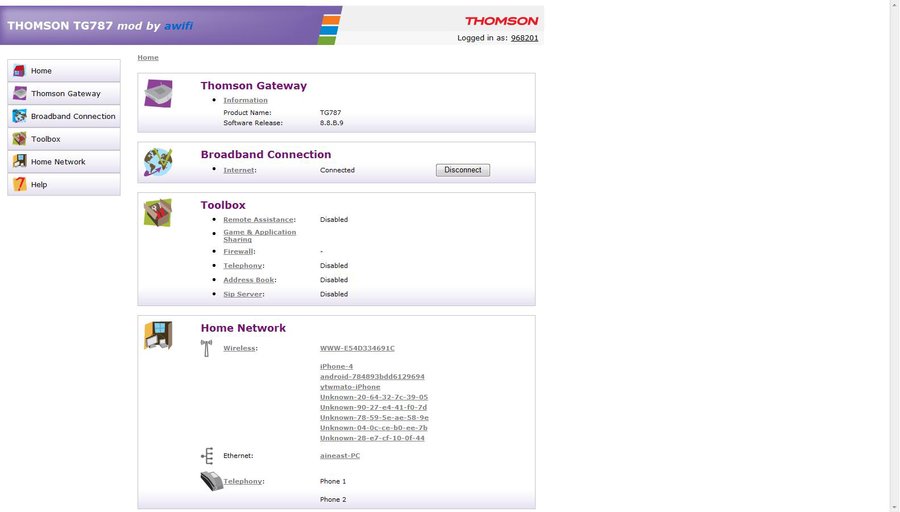Click the Home Network sidebar icon
Viewport: 900px width, 512px height.
tap(20, 161)
